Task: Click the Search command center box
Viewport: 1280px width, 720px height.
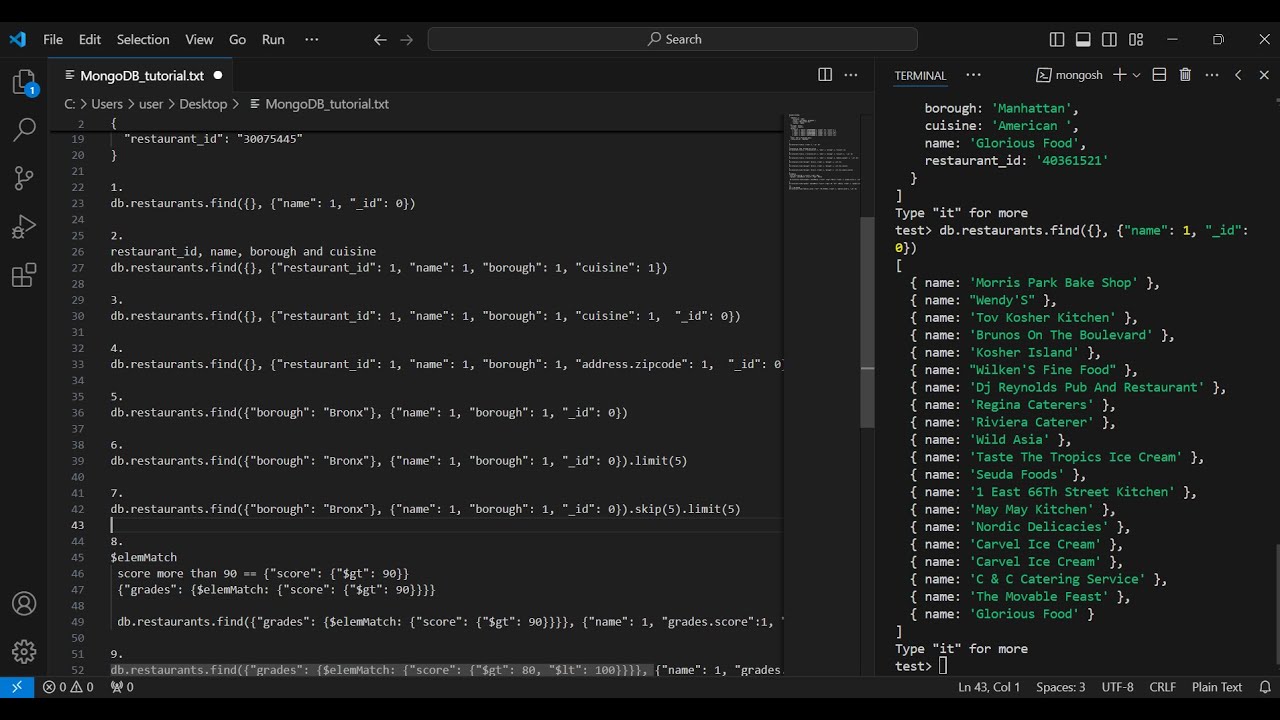Action: (673, 39)
